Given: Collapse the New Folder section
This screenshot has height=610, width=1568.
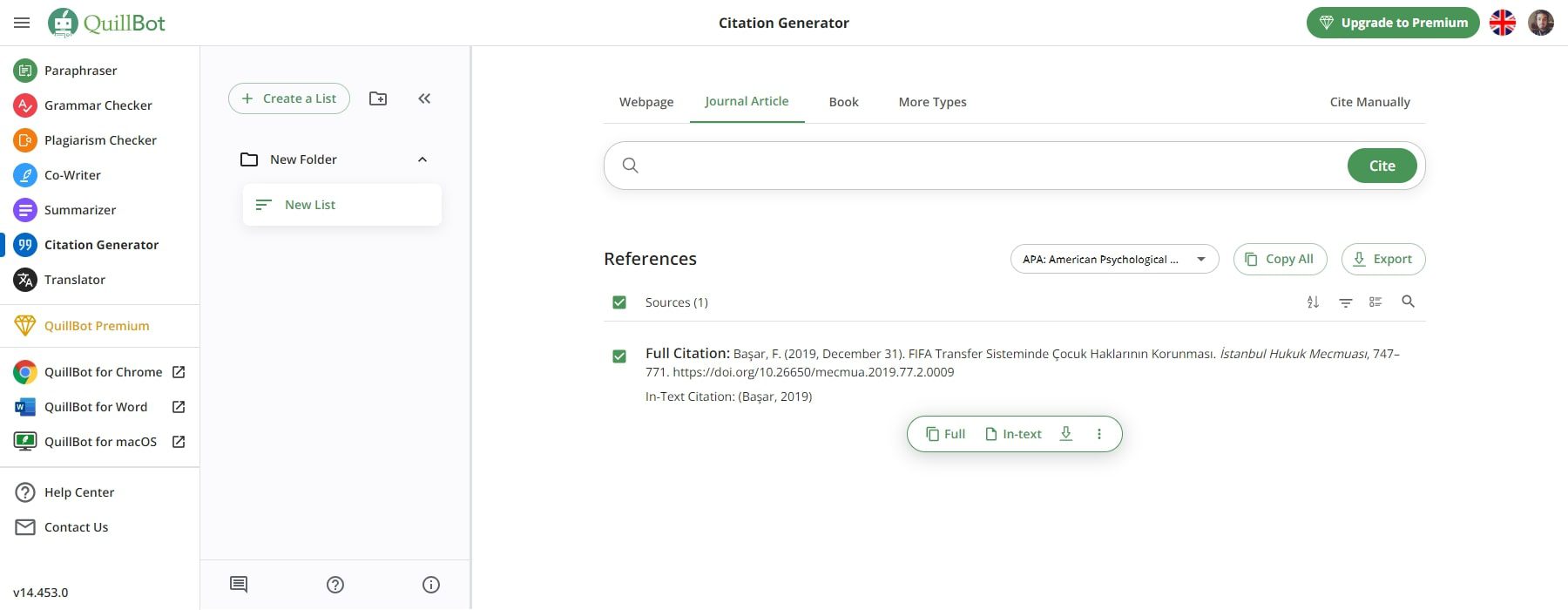Looking at the screenshot, I should [422, 159].
